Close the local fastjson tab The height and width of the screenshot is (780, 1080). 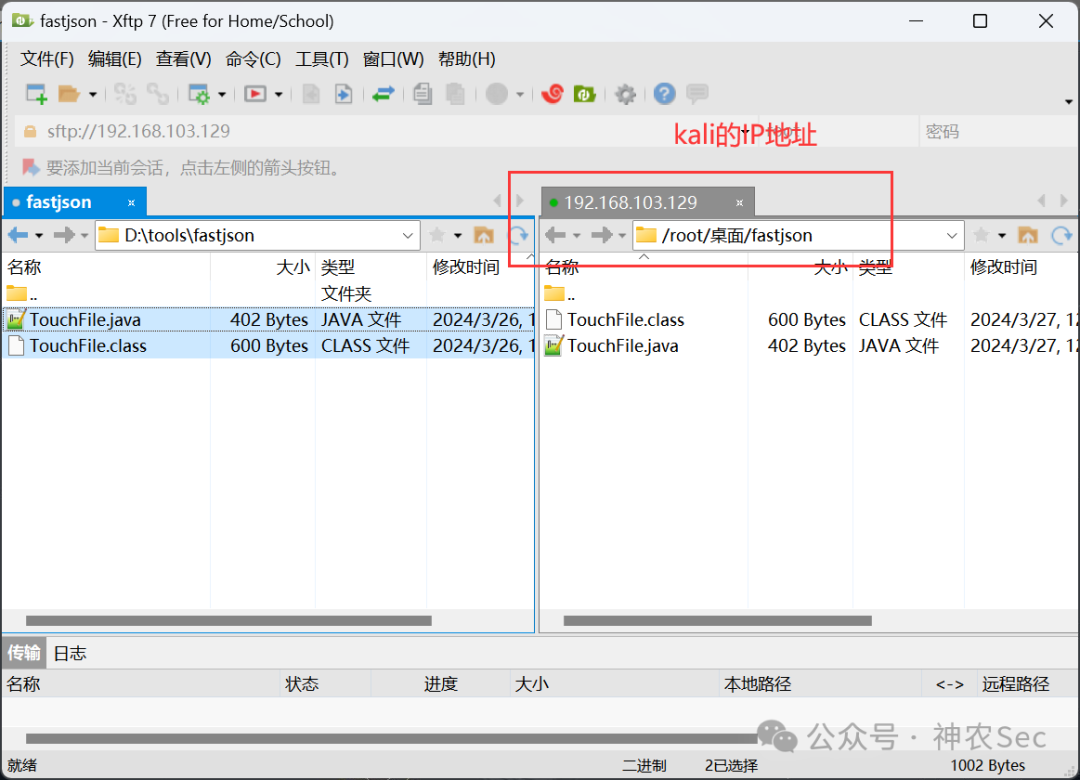(x=132, y=203)
